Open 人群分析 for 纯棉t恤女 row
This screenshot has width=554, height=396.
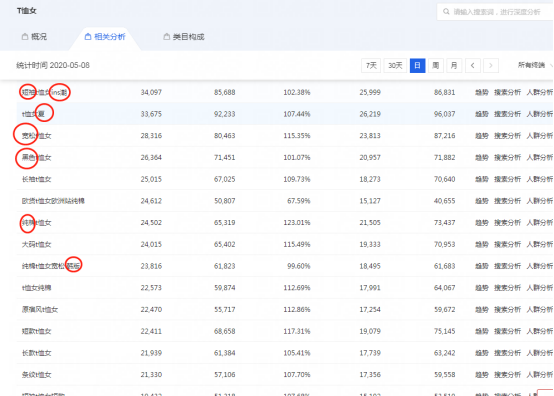click(x=540, y=223)
